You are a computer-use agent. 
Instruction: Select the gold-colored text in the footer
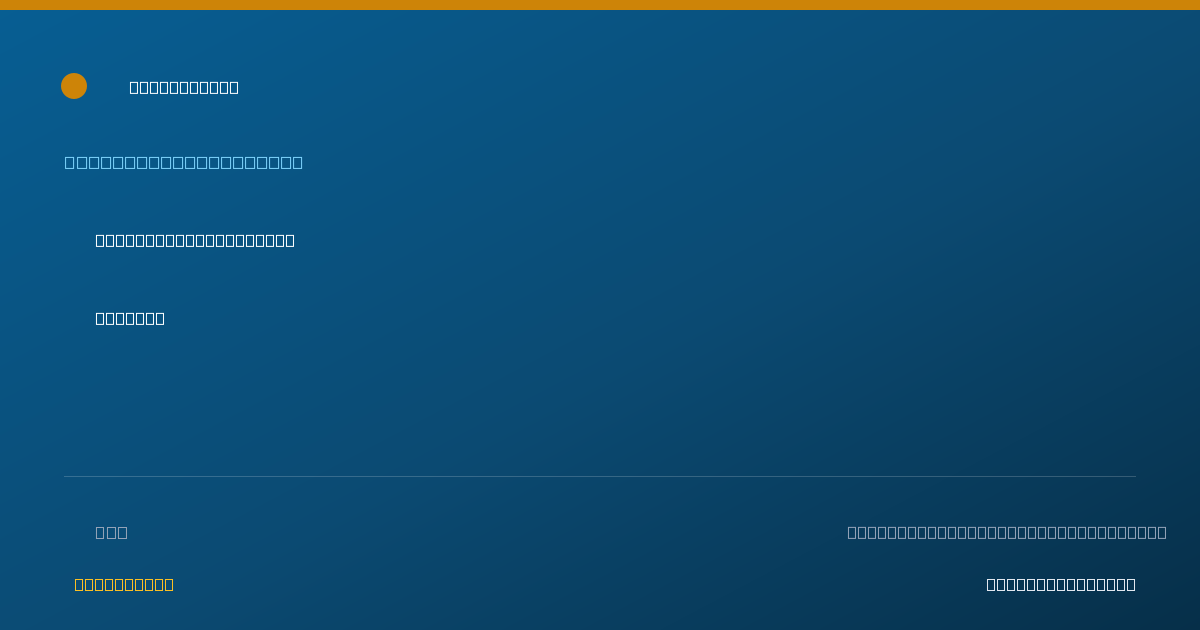(124, 584)
